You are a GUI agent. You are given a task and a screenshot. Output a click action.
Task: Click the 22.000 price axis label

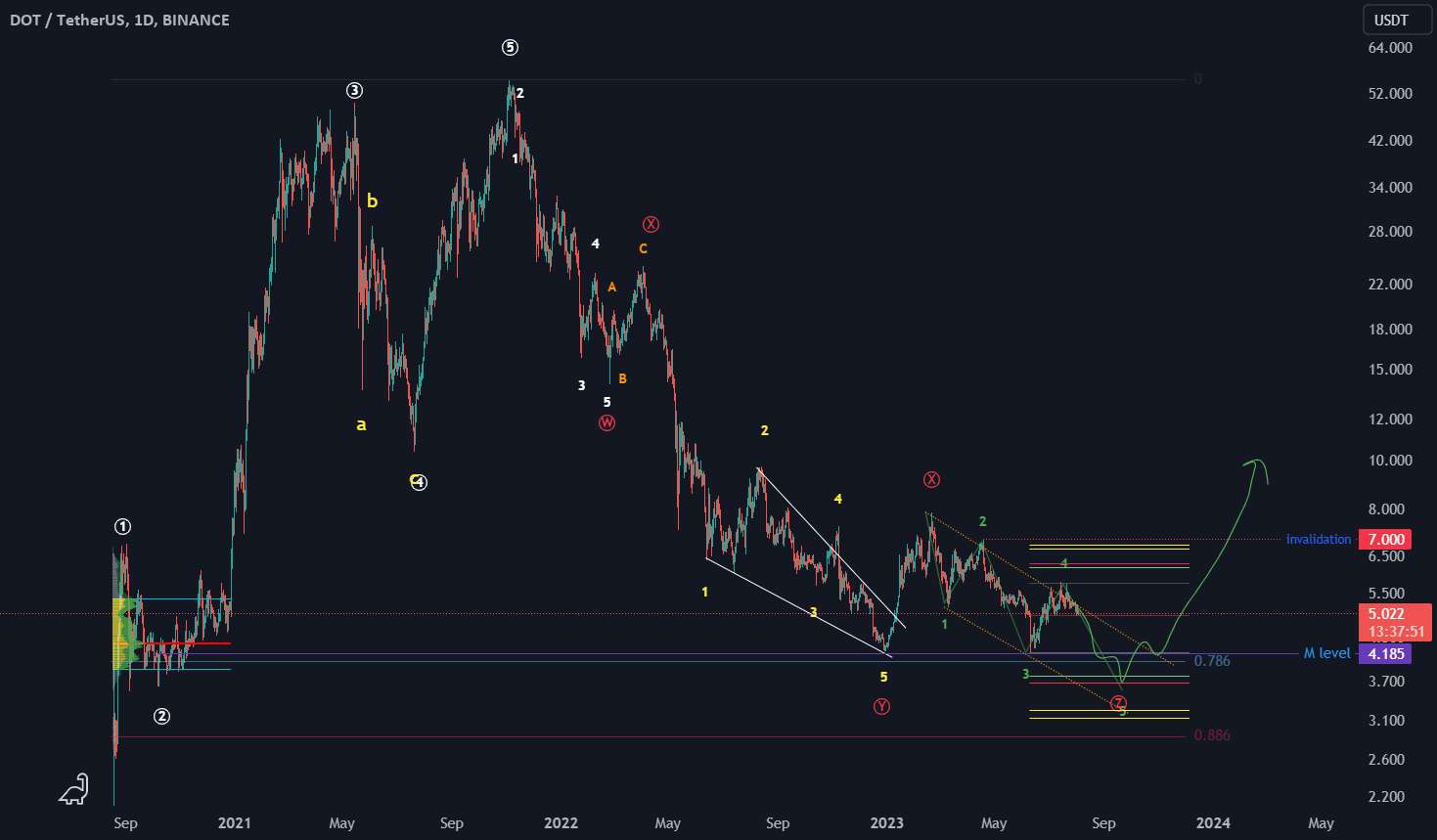point(1390,285)
